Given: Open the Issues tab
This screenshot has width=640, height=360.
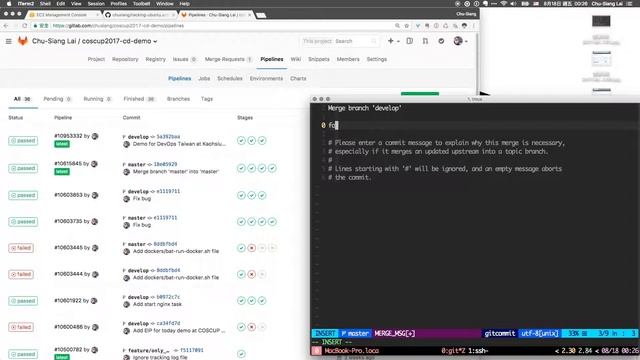Looking at the screenshot, I should click(x=184, y=59).
